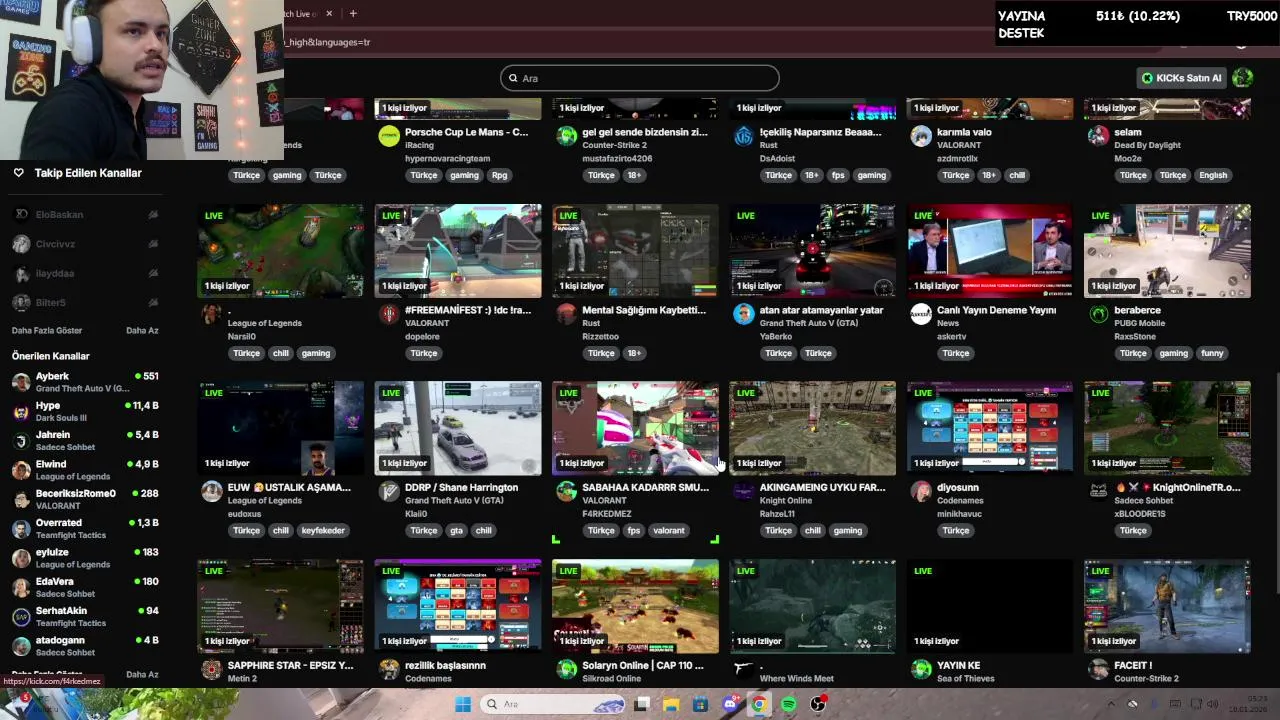Click the keyfekeder tag under EUW USTALIK stream
1280x720 pixels.
click(323, 531)
